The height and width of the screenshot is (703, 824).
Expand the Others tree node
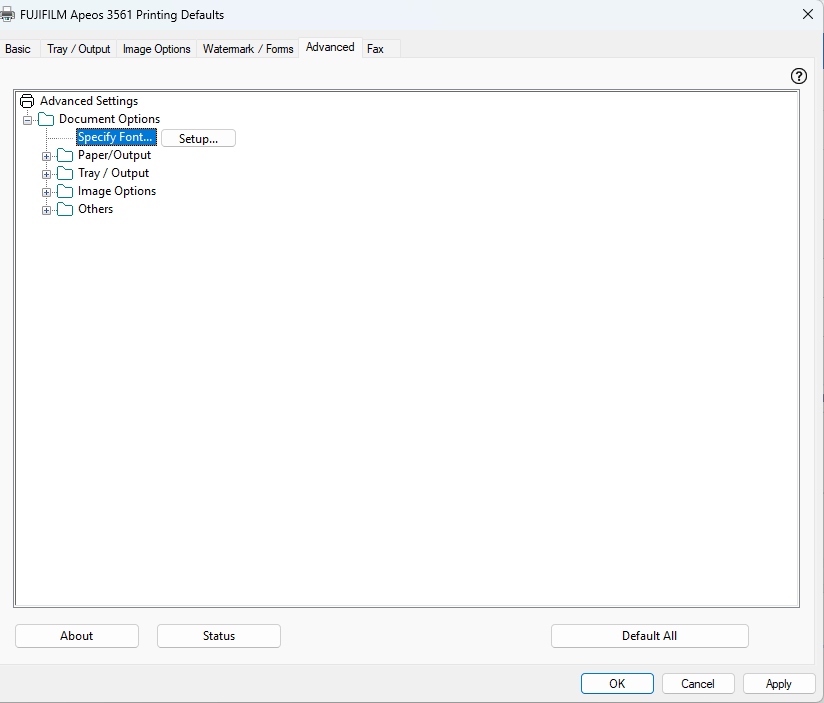click(x=46, y=210)
